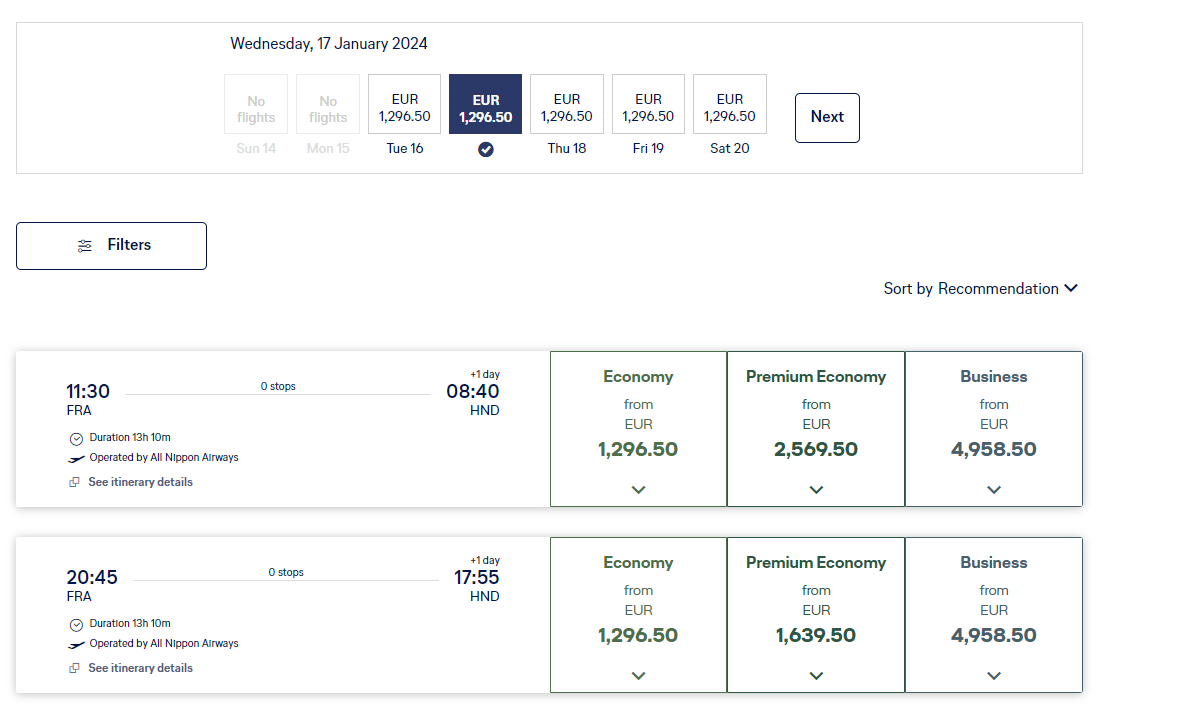The image size is (1186, 711).
Task: Expand Economy fares for the 11:30 flight
Action: [x=638, y=490]
